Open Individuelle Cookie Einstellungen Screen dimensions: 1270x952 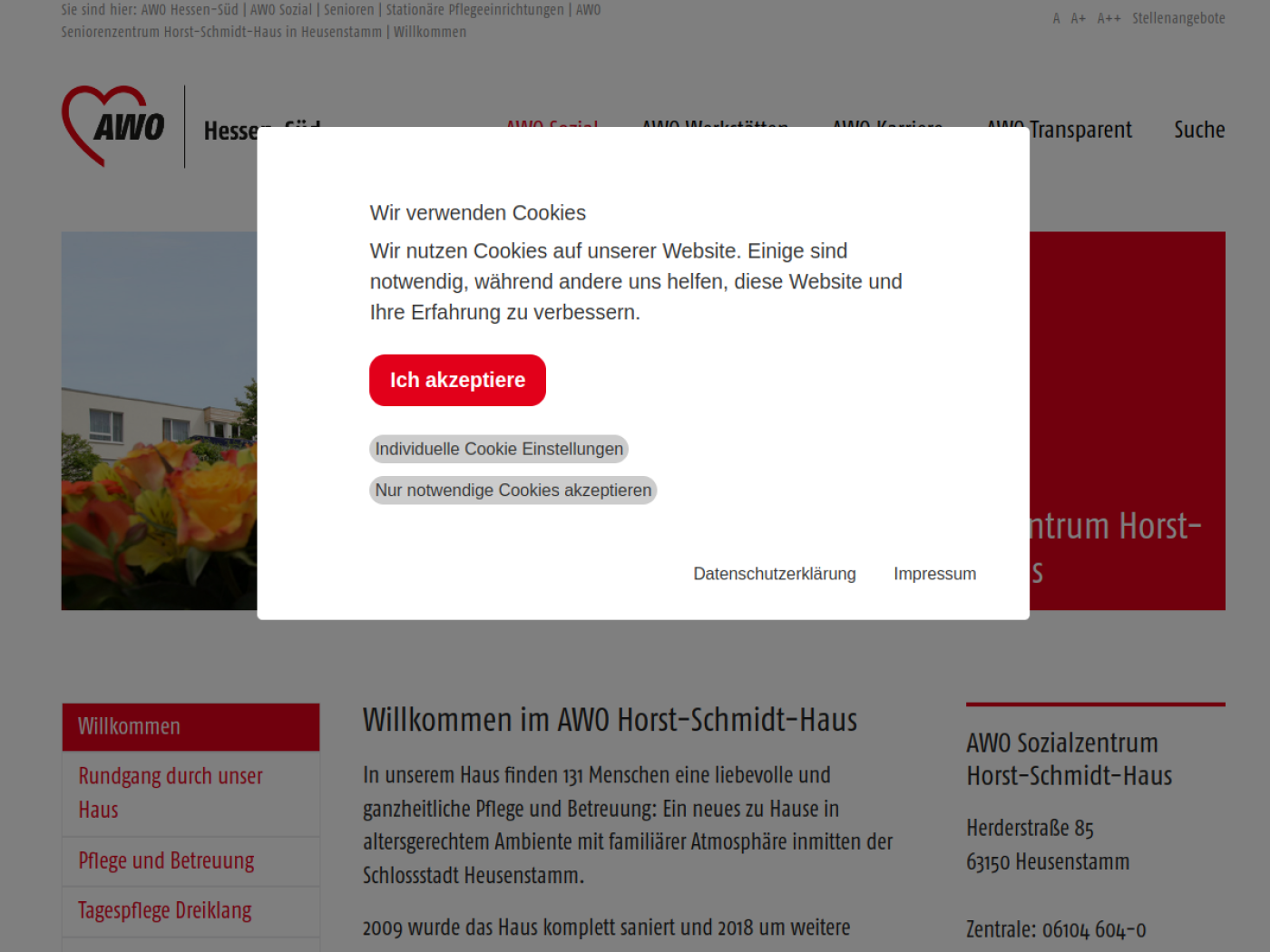point(499,449)
